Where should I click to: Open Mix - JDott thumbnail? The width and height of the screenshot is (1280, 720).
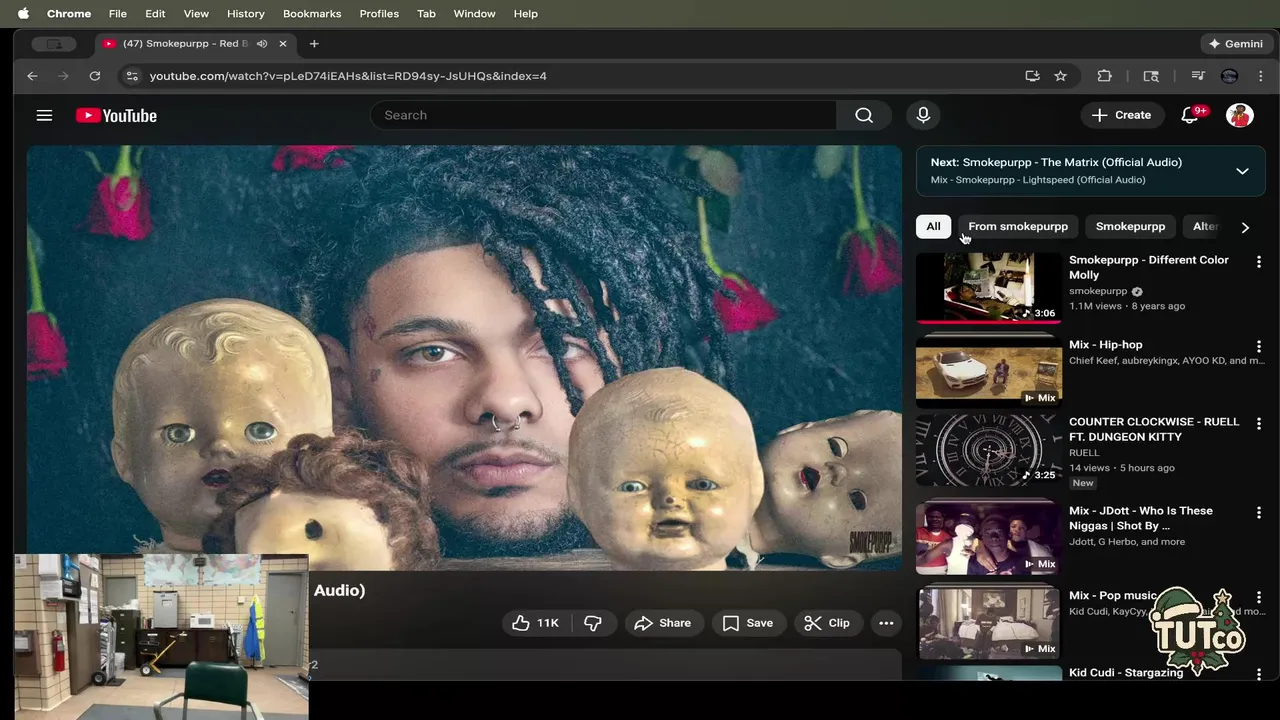(989, 539)
